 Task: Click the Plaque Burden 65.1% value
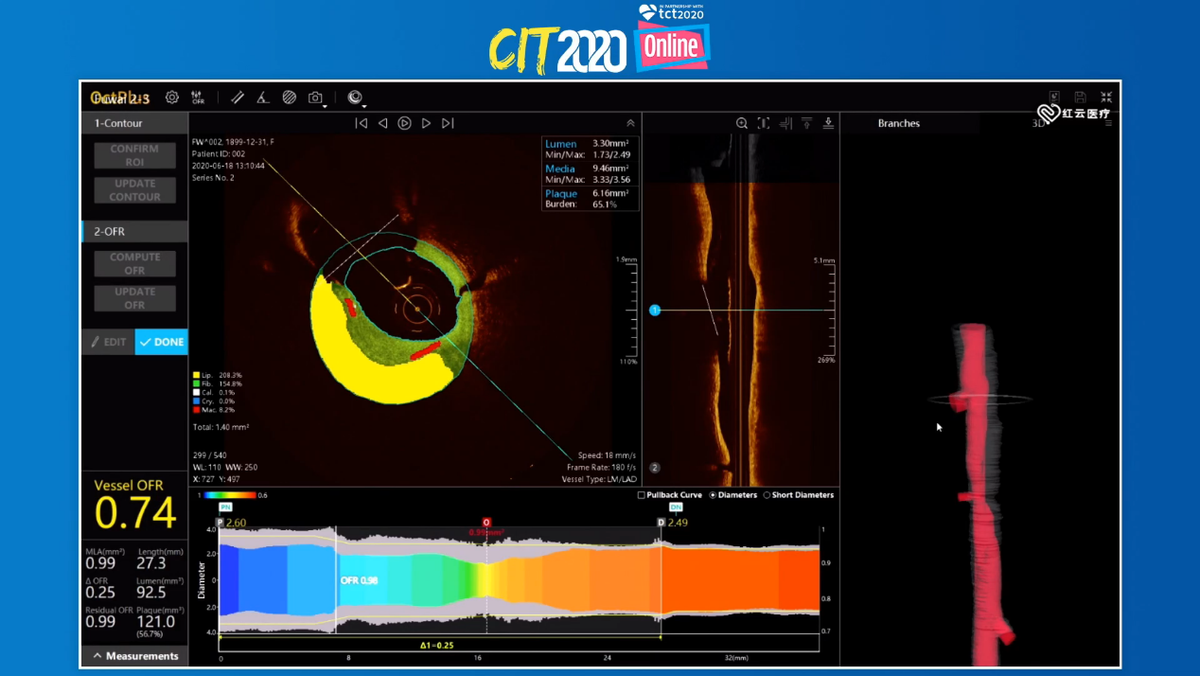(605, 204)
